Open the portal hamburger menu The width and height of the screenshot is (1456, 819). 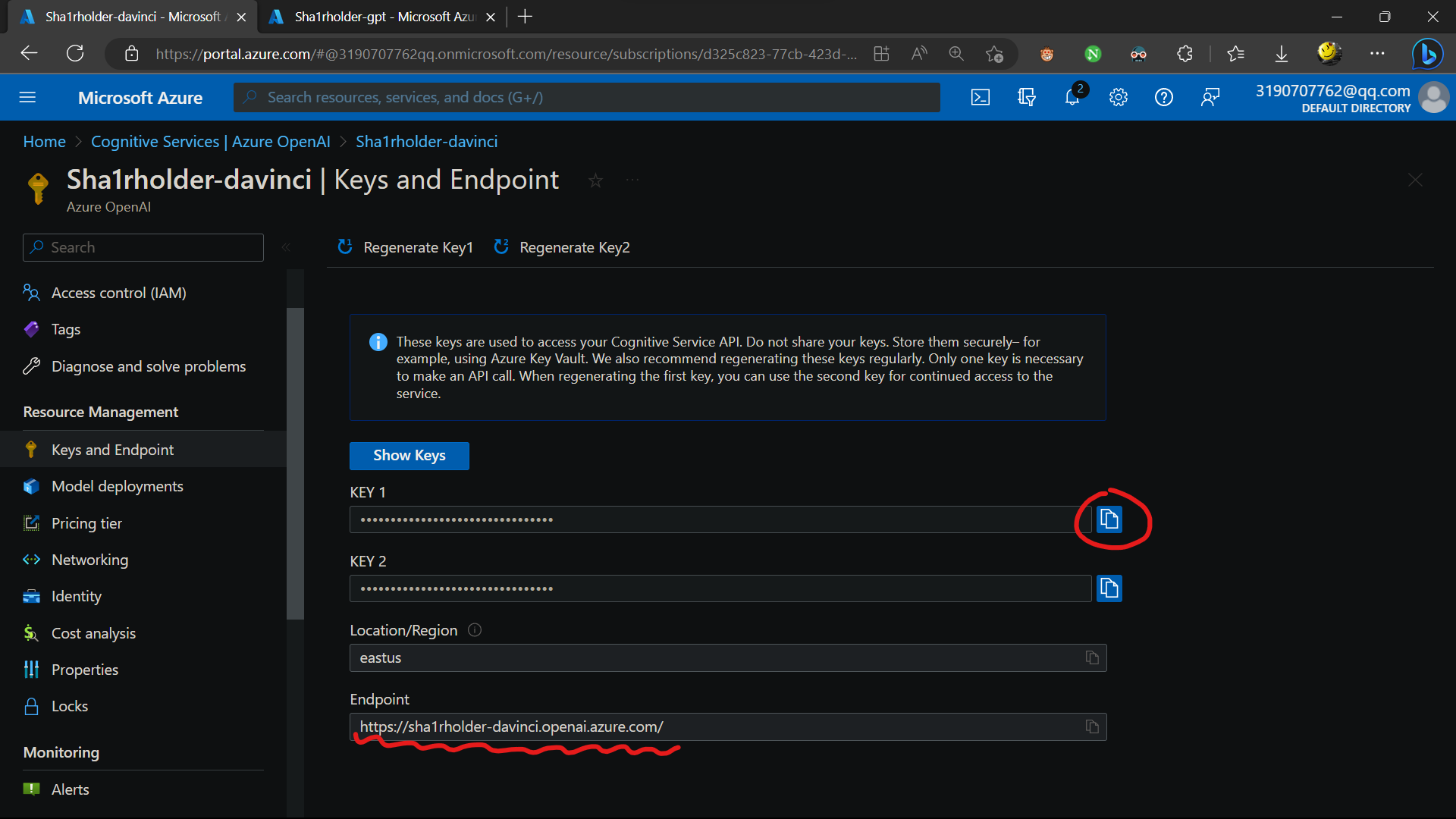27,97
